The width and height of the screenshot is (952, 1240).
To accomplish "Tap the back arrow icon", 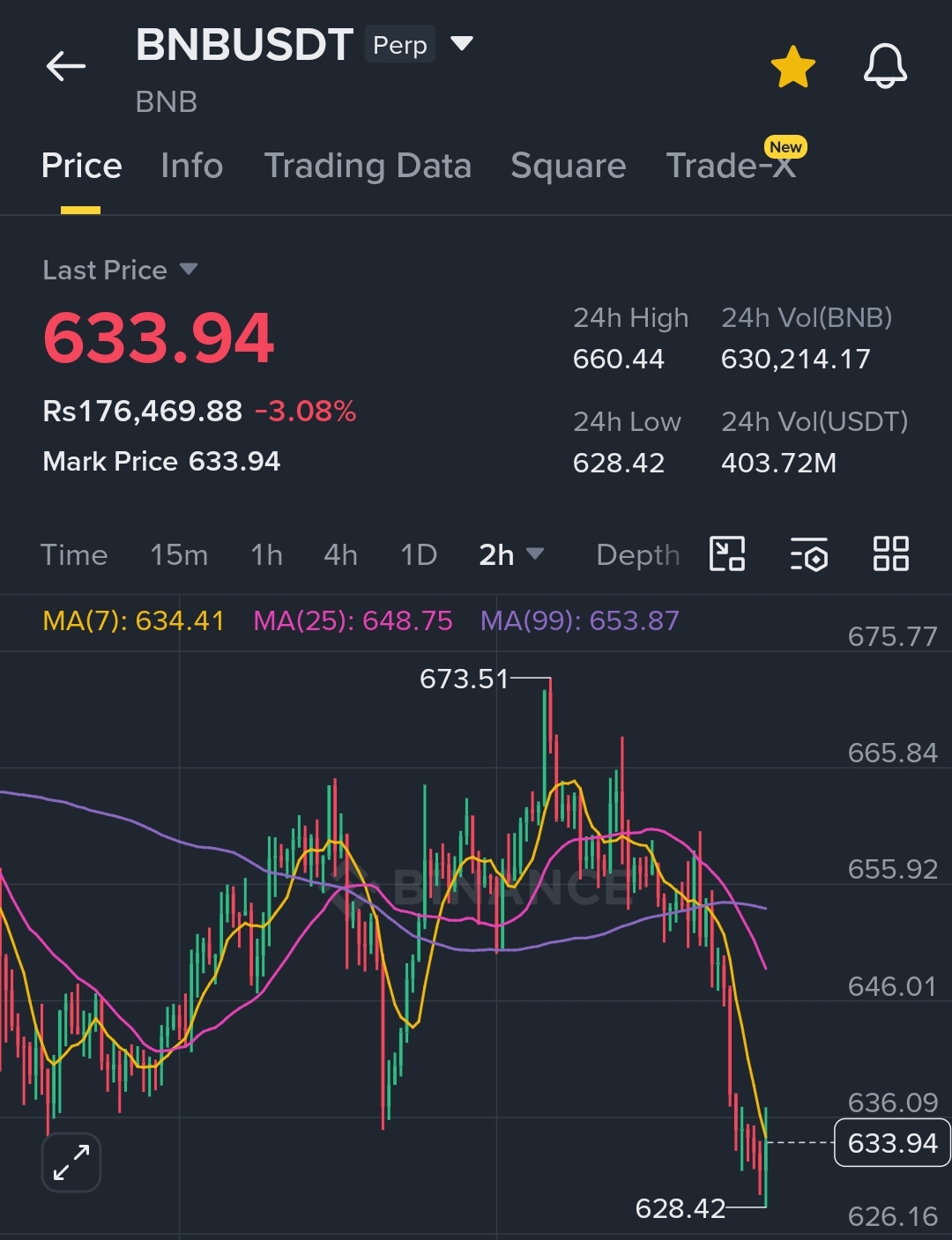I will click(66, 66).
